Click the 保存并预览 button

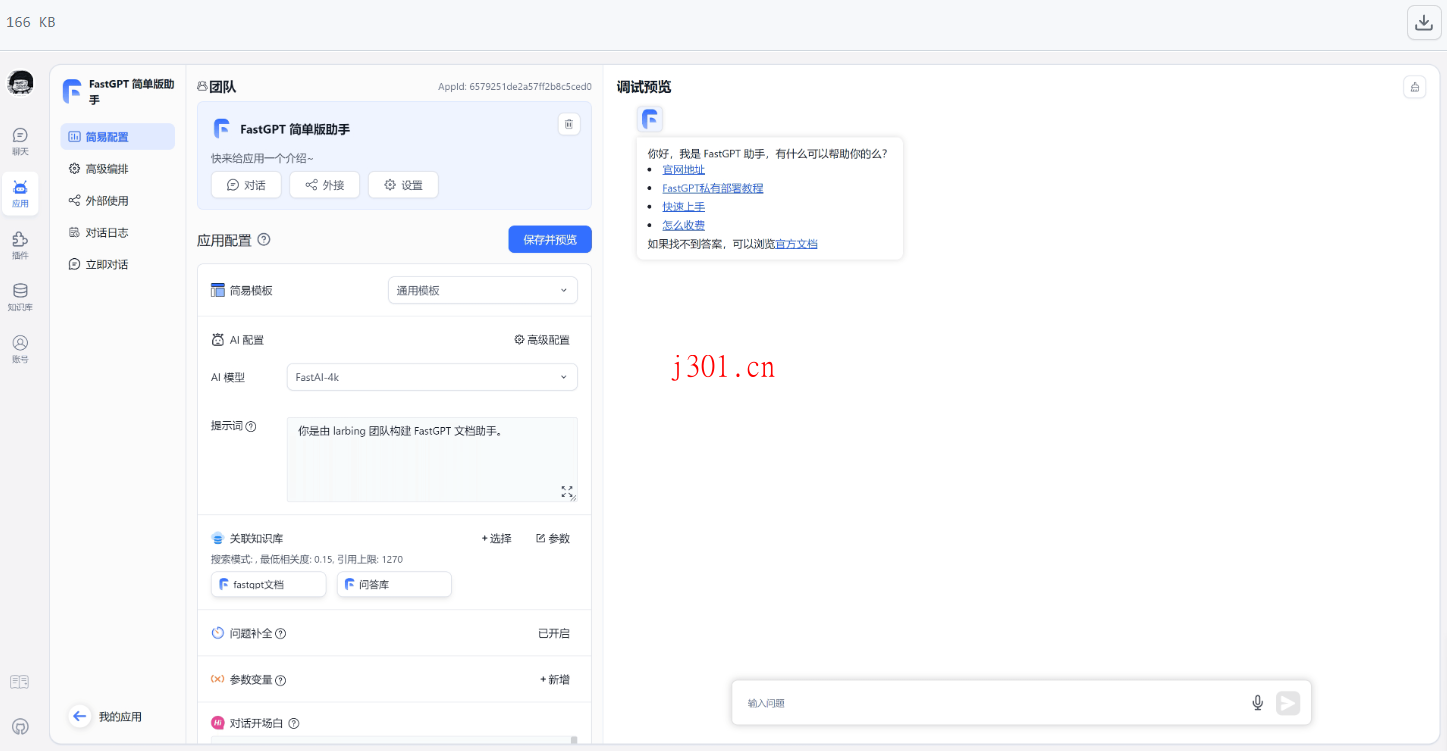pos(549,239)
